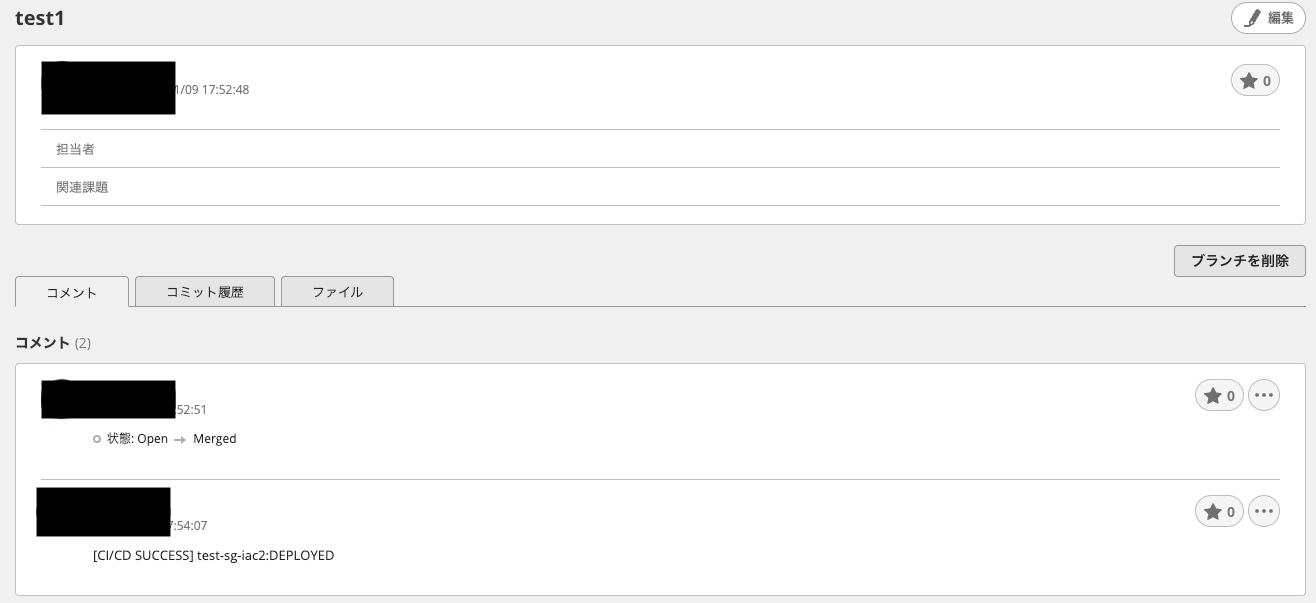The height and width of the screenshot is (603, 1316).
Task: Star the Open to Merged status comment
Action: click(1218, 396)
